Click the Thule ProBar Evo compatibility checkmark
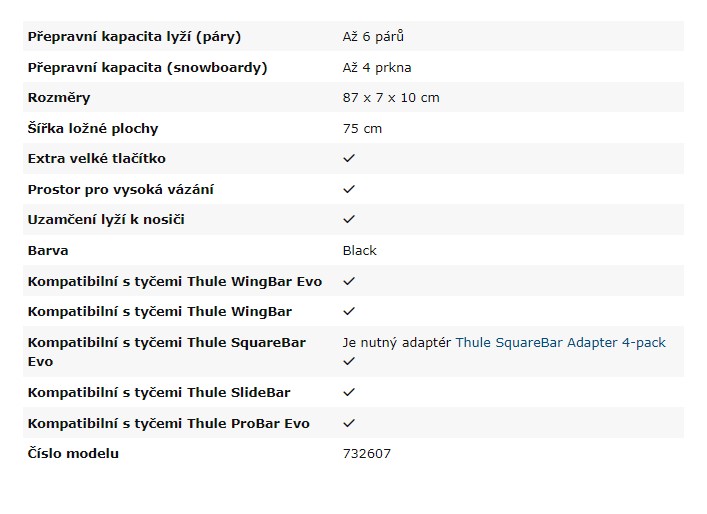Viewport: 707px width, 514px height. tap(349, 423)
